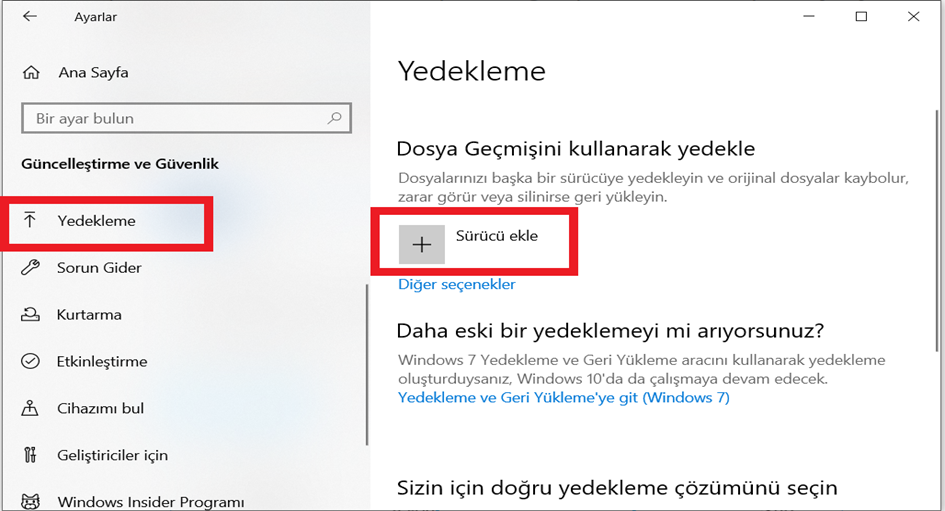This screenshot has height=511, width=945.
Task: Open Yedekleme ve Geri Yükleme'ye git link
Action: coord(564,398)
